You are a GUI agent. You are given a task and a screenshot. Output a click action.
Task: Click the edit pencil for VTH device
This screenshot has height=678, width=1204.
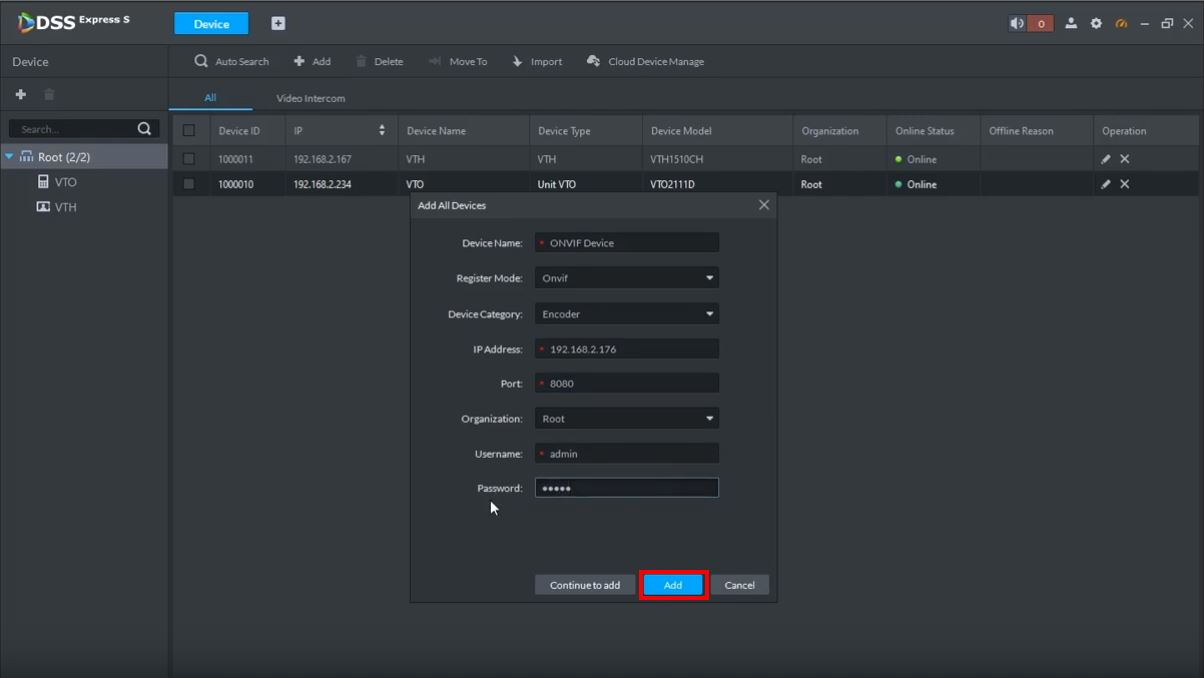[x=1106, y=159]
